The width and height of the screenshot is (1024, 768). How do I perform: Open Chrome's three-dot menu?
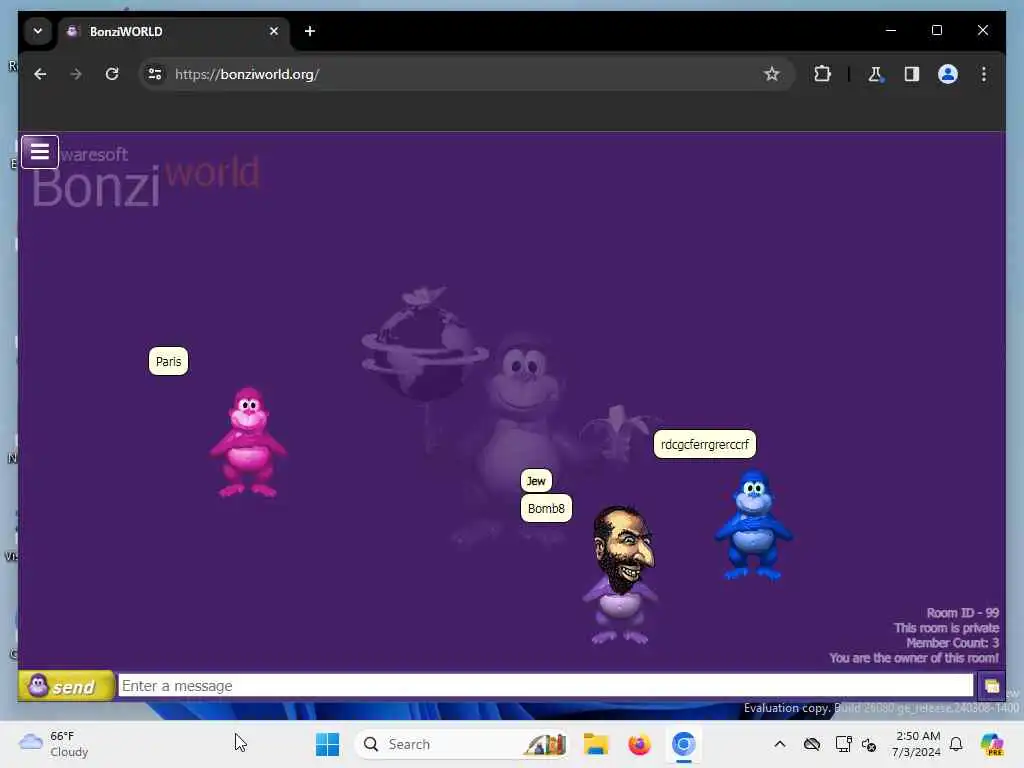[984, 74]
